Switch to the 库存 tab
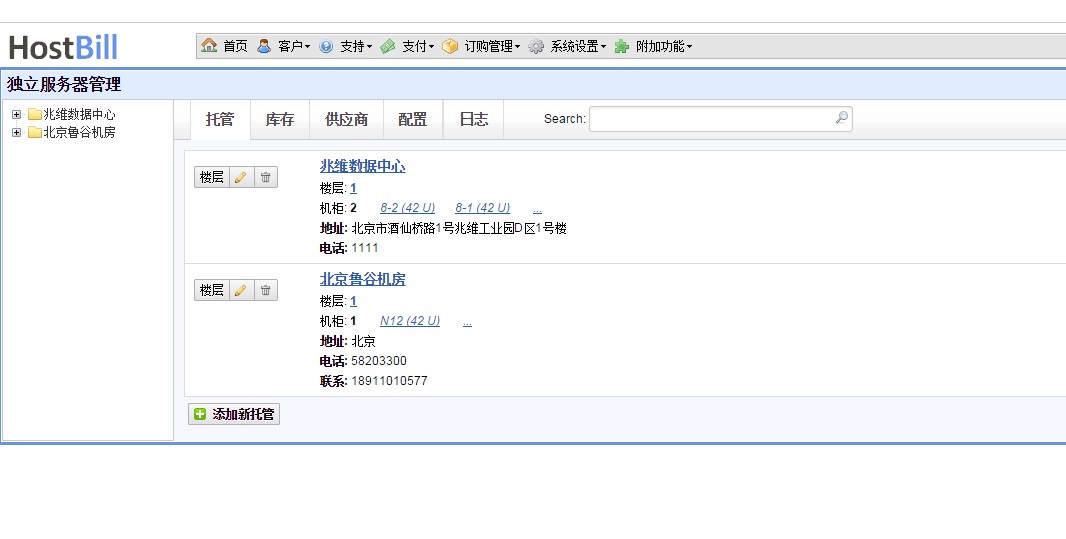 [x=279, y=120]
